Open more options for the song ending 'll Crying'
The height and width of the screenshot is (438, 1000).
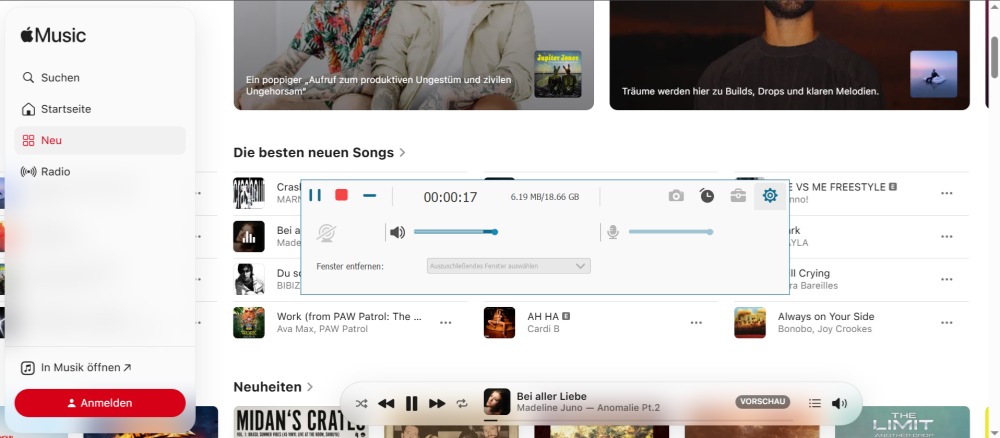click(x=946, y=279)
